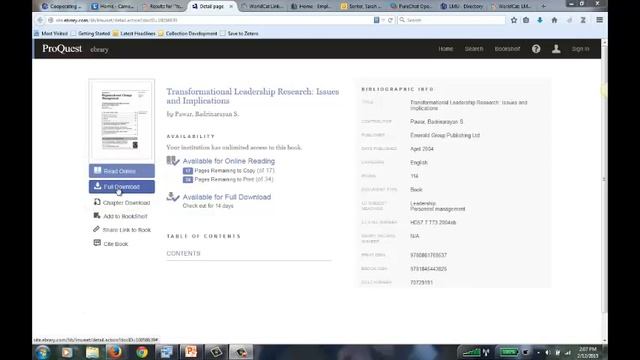Image resolution: width=640 pixels, height=360 pixels.
Task: Click the pages remaining to print badge
Action: click(187, 180)
